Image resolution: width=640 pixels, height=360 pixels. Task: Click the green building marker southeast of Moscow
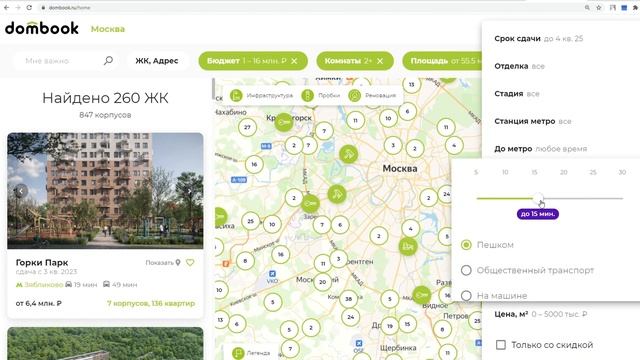(x=408, y=246)
